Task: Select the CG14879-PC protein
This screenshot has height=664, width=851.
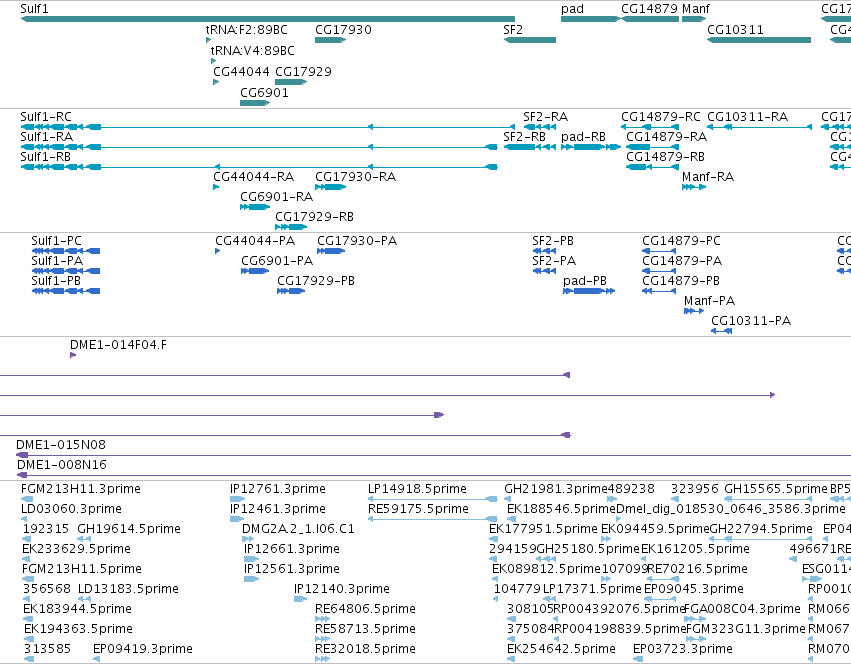Action: coord(658,251)
